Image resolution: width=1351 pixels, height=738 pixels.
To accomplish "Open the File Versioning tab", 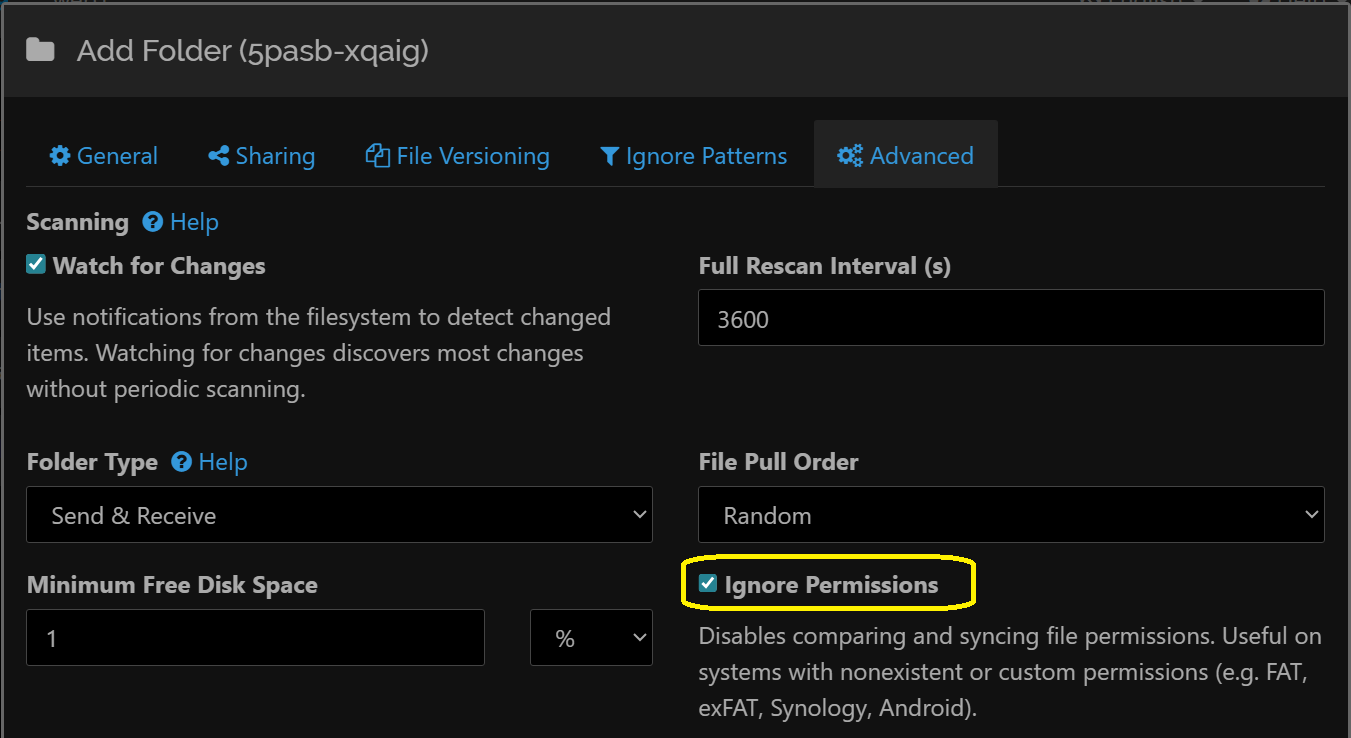I will point(458,156).
